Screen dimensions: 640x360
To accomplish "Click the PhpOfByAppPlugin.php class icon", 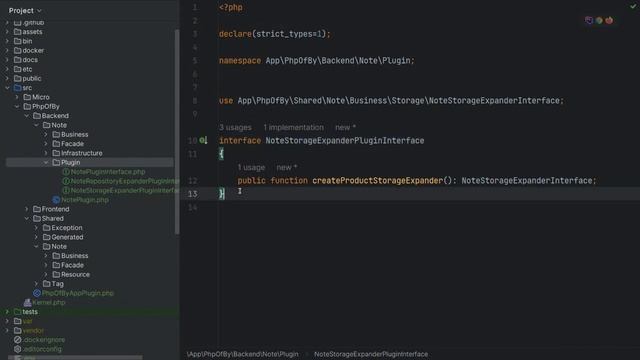I will coord(37,293).
